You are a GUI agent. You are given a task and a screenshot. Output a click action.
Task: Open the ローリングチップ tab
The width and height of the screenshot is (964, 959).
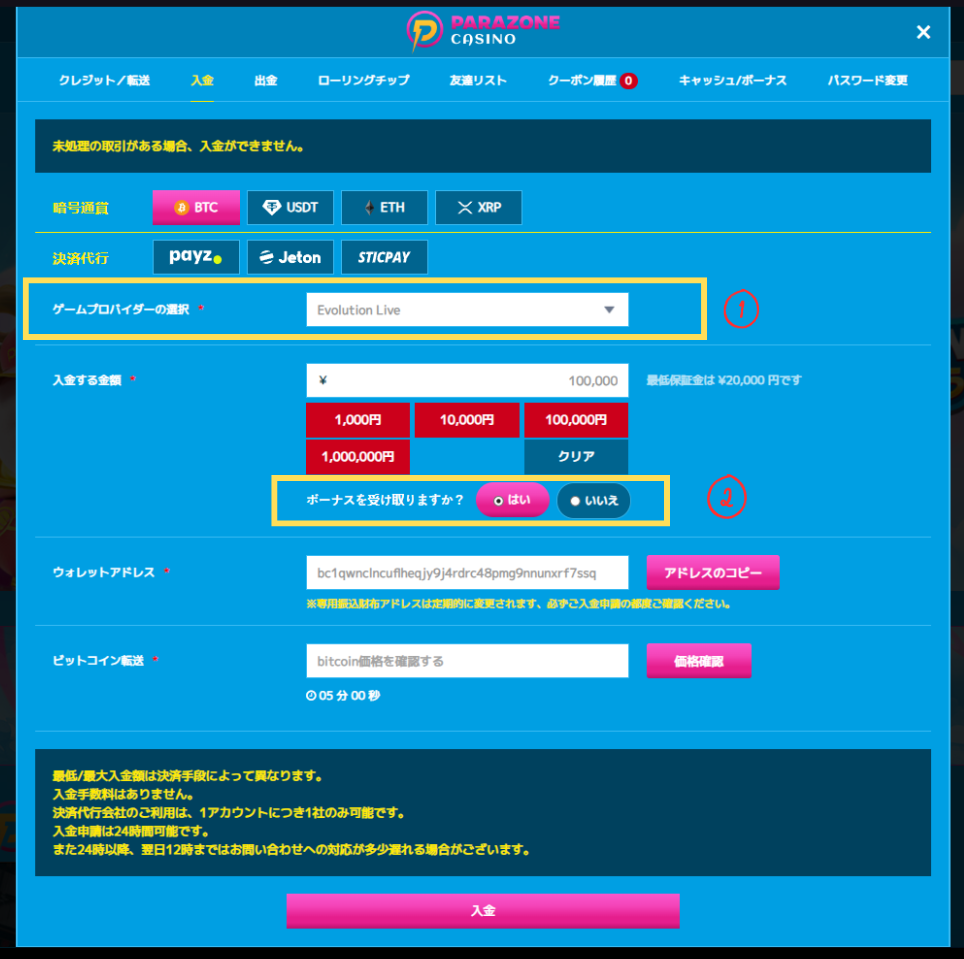pos(363,81)
